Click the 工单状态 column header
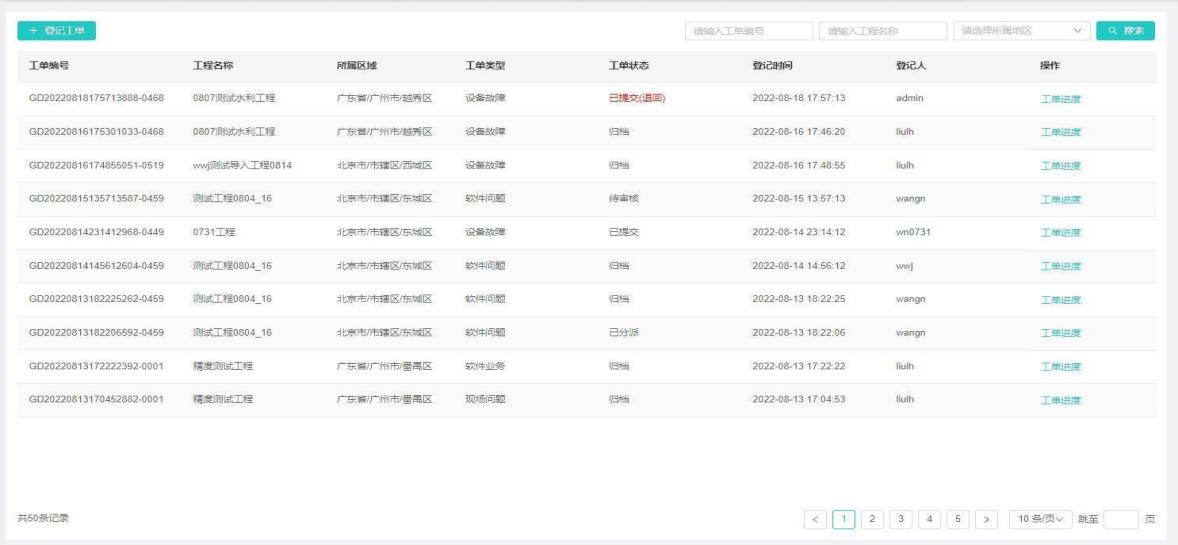 coord(629,66)
